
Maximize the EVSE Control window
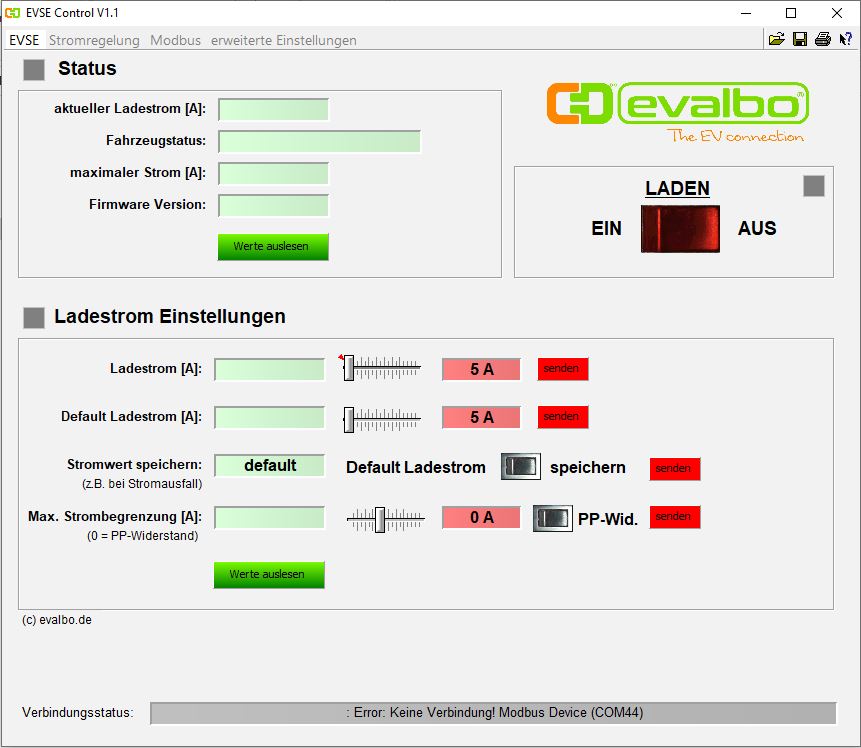click(791, 13)
